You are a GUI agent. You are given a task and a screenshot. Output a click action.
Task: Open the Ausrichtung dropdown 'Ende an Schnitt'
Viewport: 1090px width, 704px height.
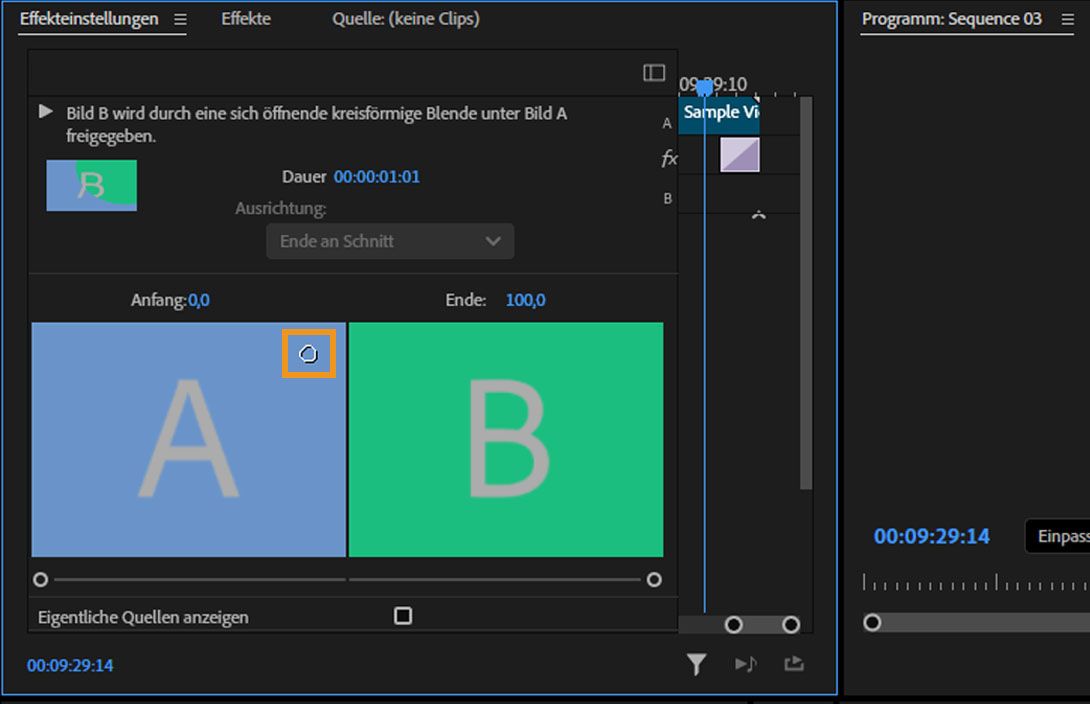pyautogui.click(x=390, y=241)
